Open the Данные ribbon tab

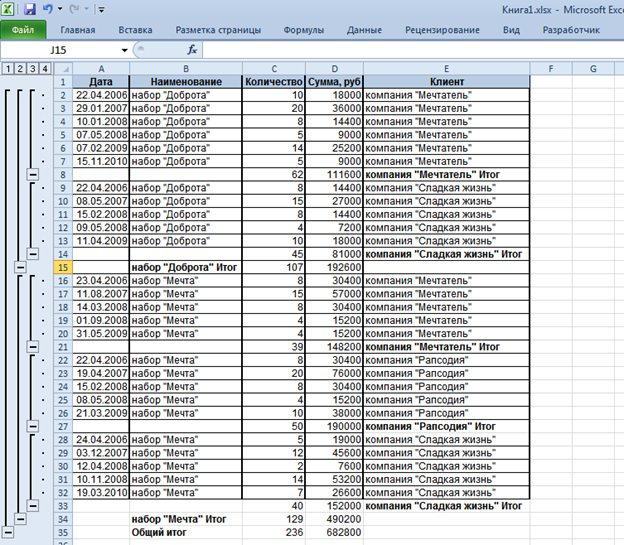[x=364, y=30]
